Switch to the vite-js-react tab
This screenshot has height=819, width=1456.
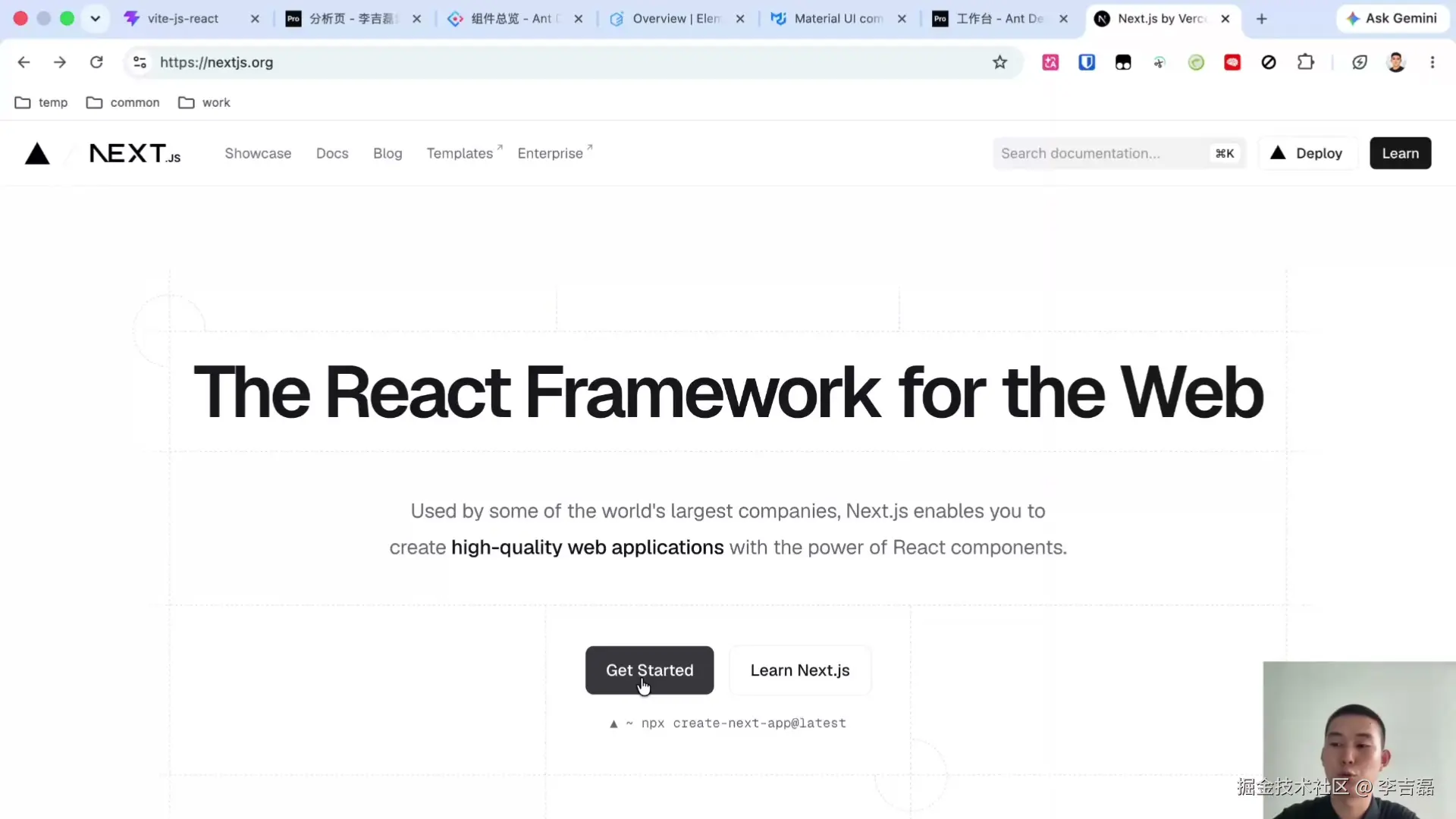coord(183,19)
